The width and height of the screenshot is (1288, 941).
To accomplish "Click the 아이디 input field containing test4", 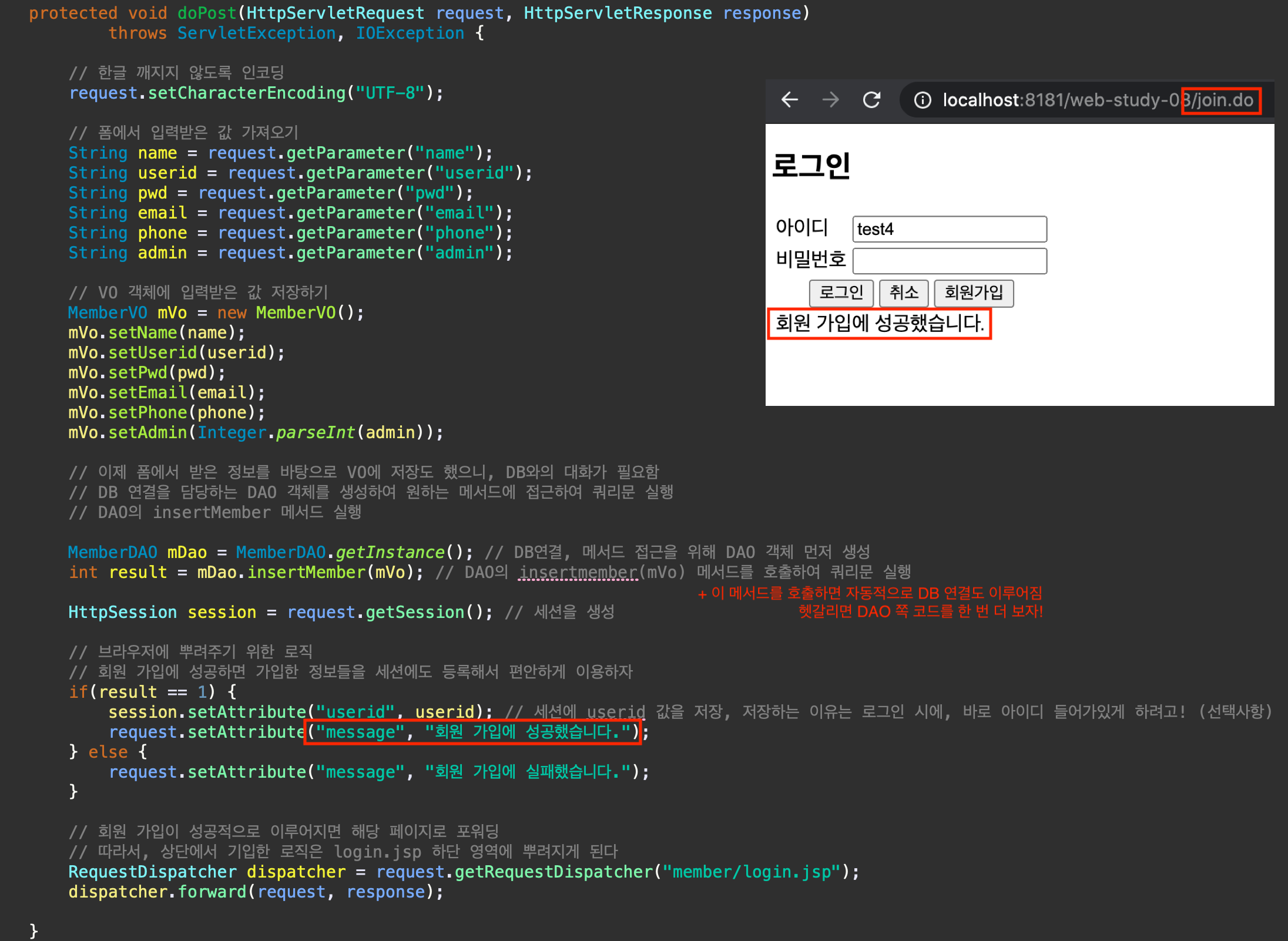I will click(949, 229).
